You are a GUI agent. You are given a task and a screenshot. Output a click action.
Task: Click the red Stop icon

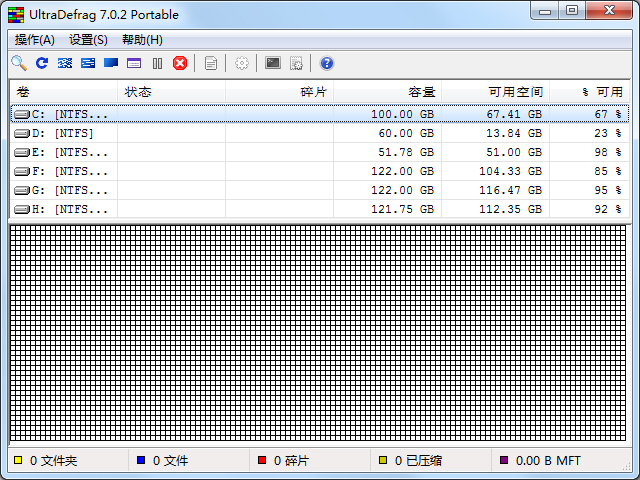[x=180, y=63]
